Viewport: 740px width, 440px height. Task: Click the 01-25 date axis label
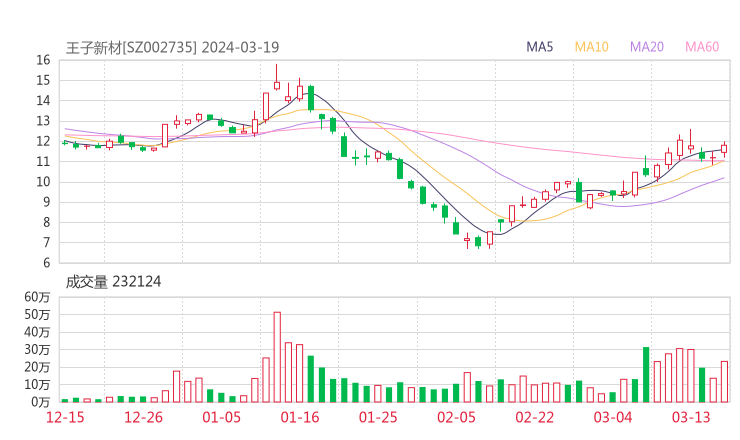click(x=378, y=417)
